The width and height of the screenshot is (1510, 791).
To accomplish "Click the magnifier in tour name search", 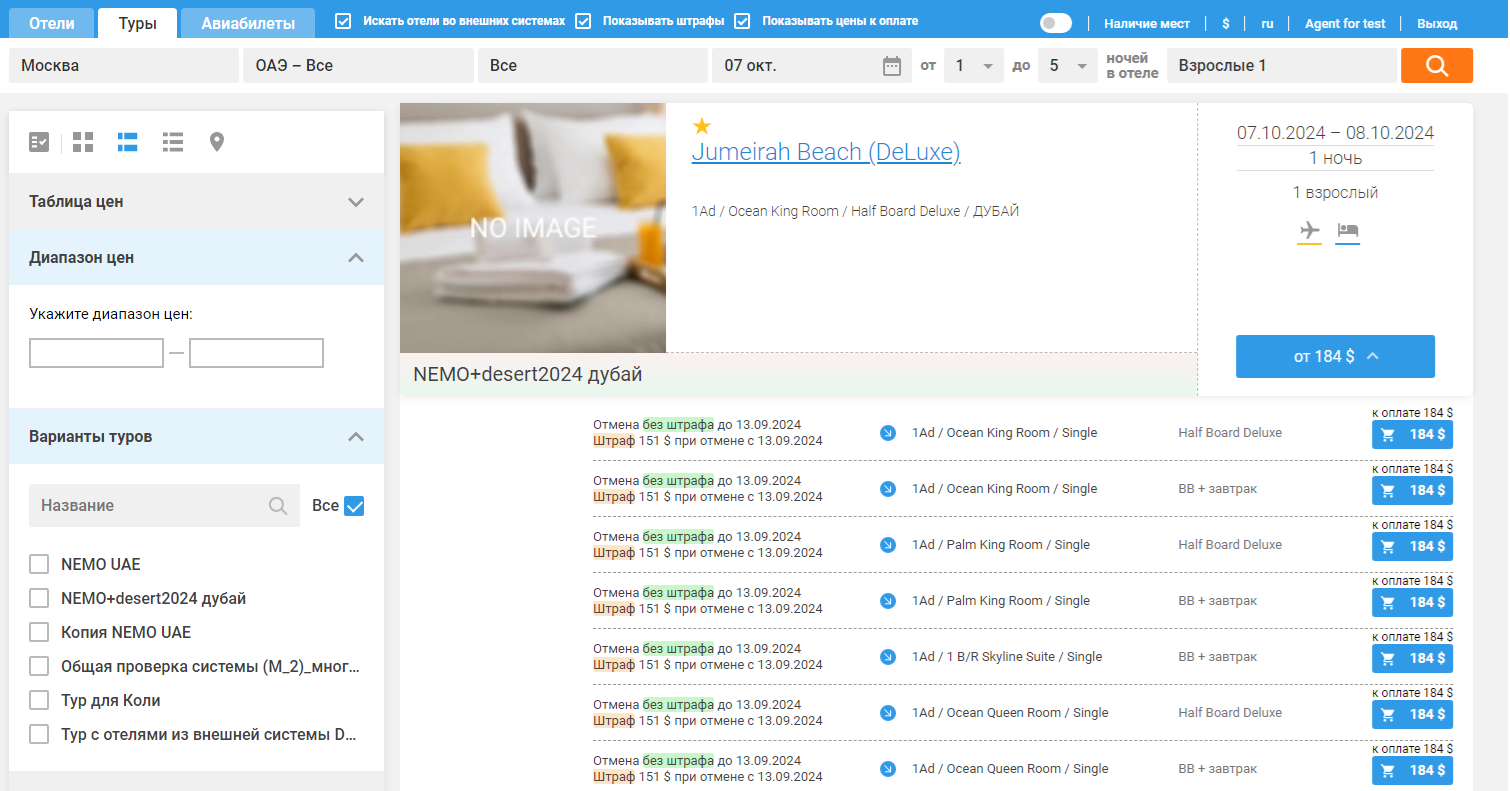I will [x=278, y=506].
